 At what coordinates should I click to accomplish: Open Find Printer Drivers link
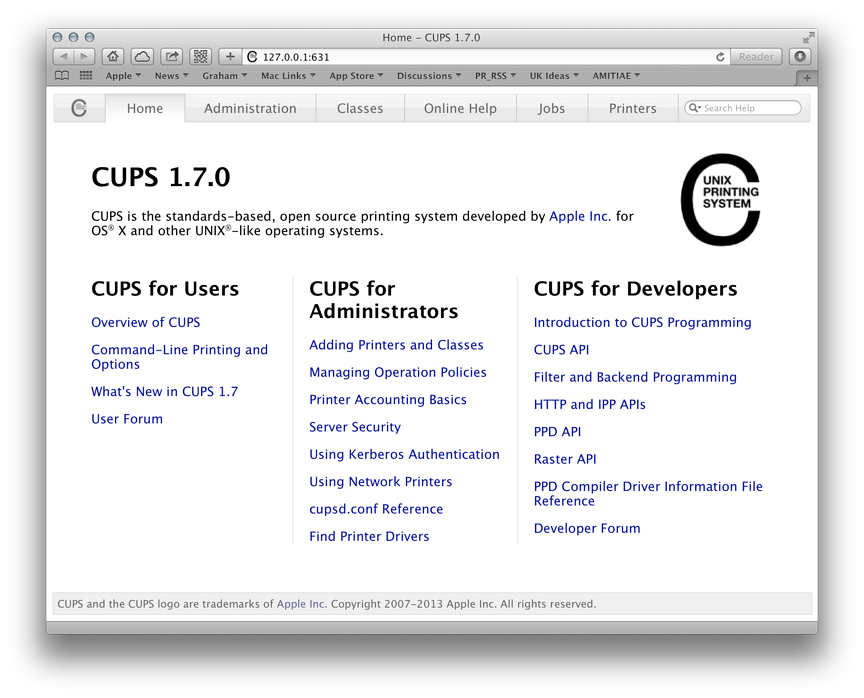coord(369,537)
